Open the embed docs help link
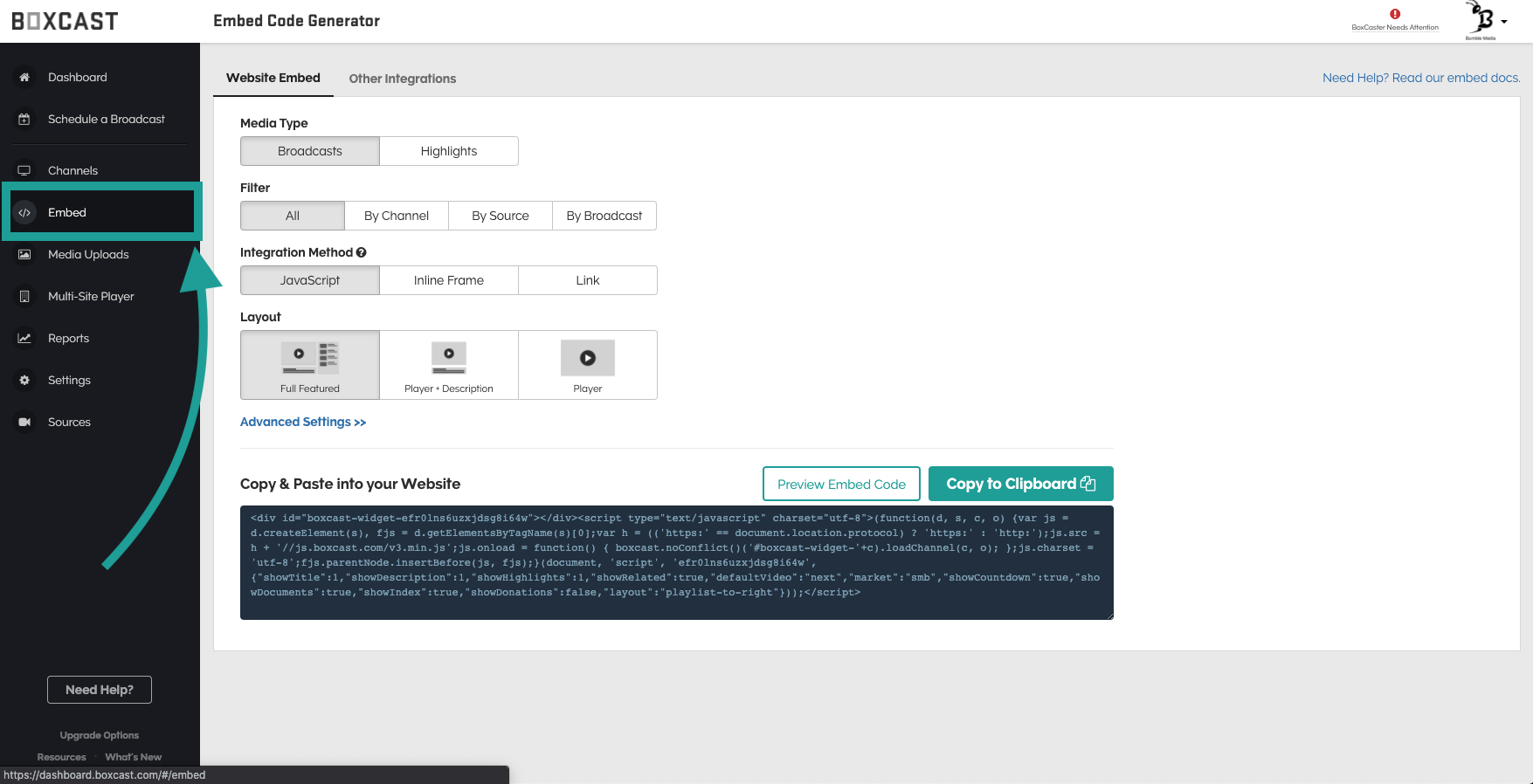The width and height of the screenshot is (1533, 784). click(1421, 78)
